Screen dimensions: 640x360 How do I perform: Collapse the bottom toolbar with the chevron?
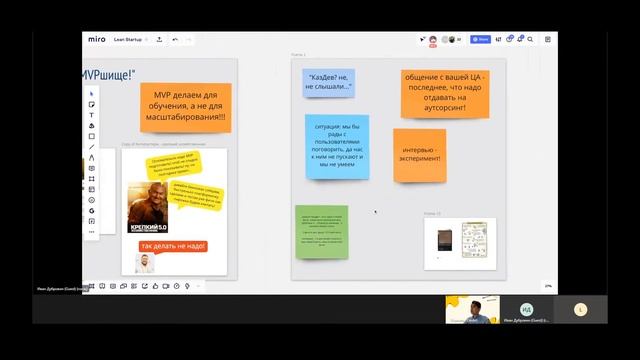(198, 286)
